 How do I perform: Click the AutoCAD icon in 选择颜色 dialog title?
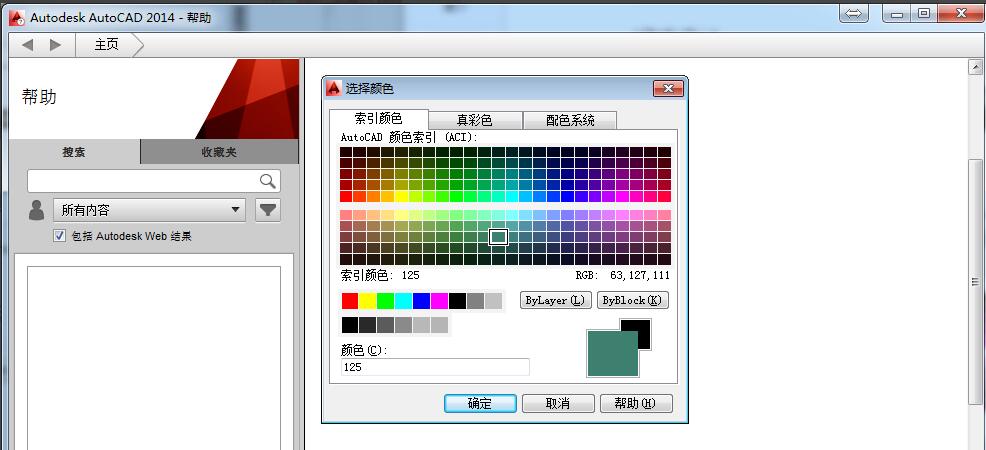pos(334,88)
